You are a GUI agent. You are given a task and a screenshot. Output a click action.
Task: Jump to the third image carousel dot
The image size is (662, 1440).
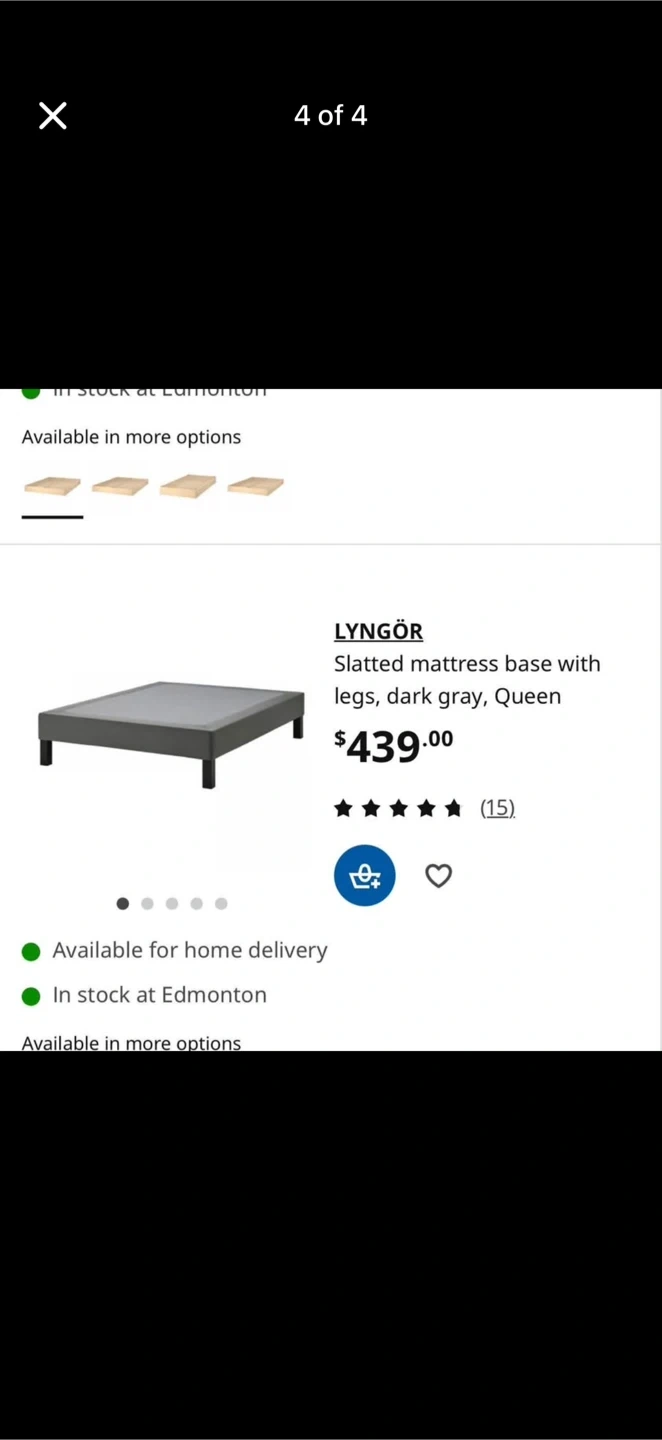[x=172, y=904]
